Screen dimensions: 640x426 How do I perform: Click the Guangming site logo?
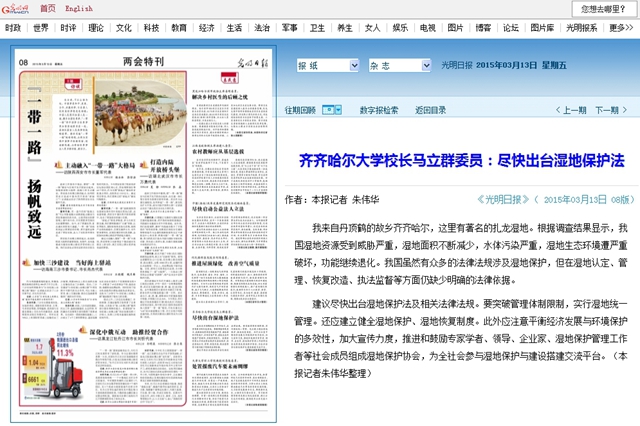click(x=17, y=8)
